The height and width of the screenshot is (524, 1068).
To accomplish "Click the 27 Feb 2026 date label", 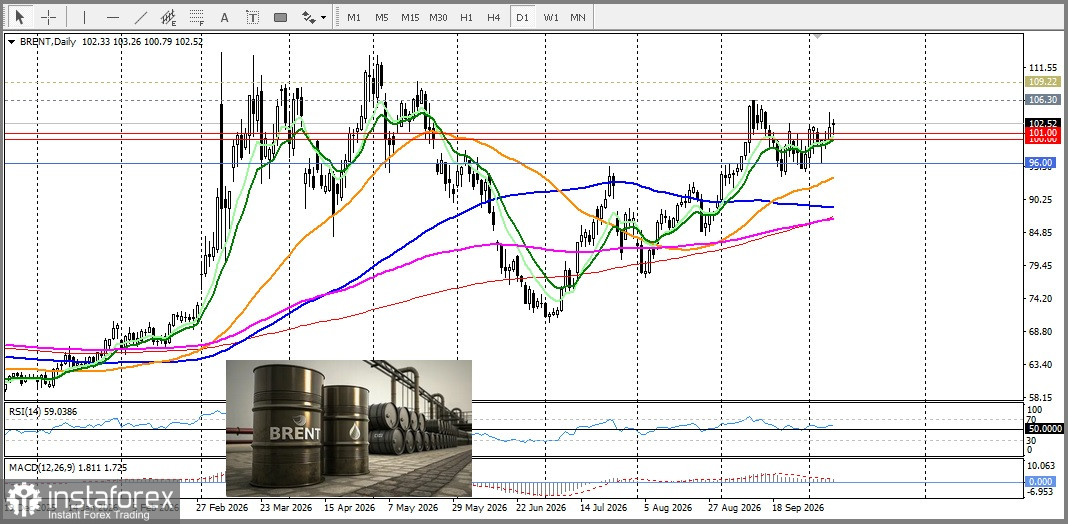I will 221,508.
